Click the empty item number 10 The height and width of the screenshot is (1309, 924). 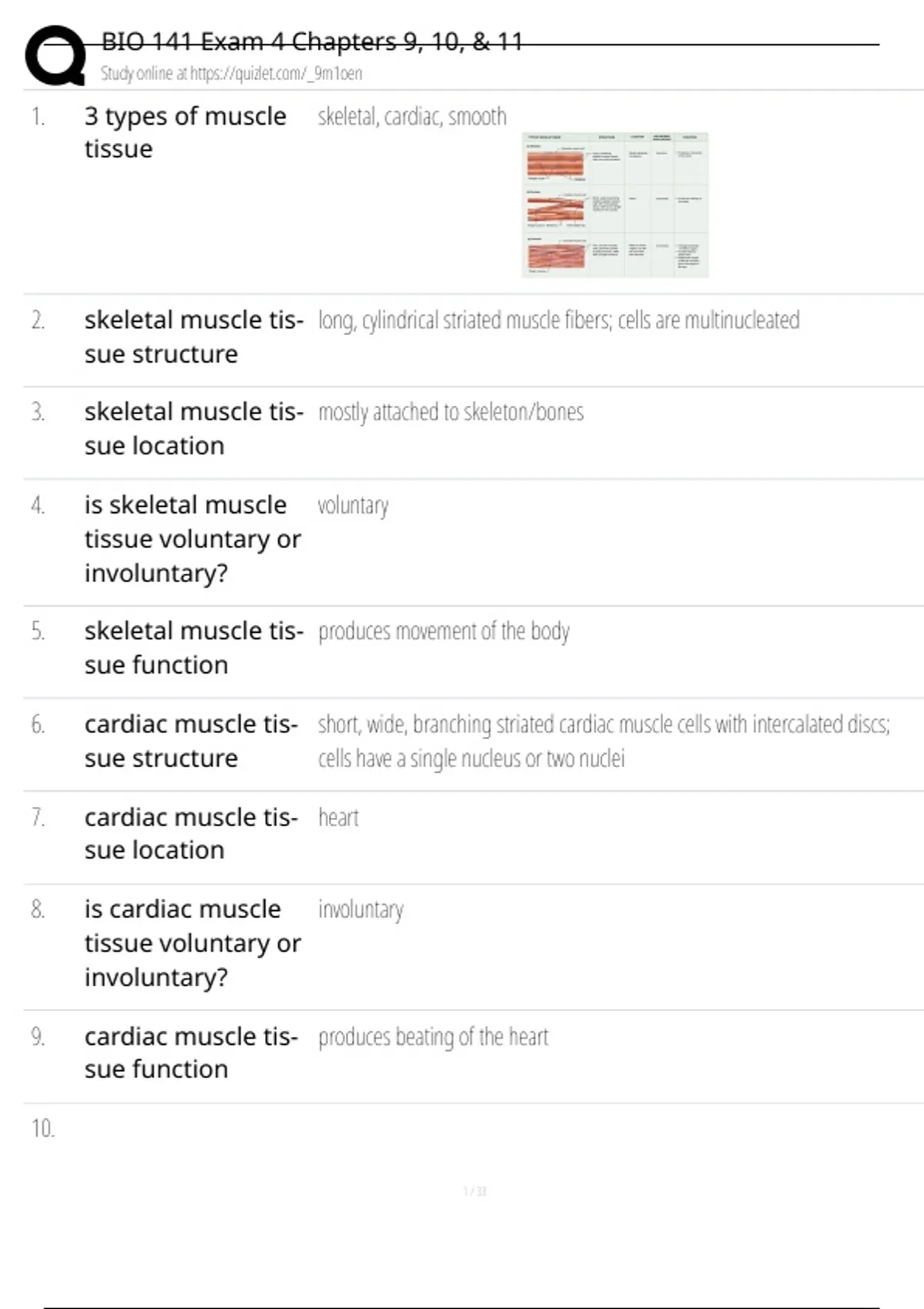pyautogui.click(x=43, y=1129)
